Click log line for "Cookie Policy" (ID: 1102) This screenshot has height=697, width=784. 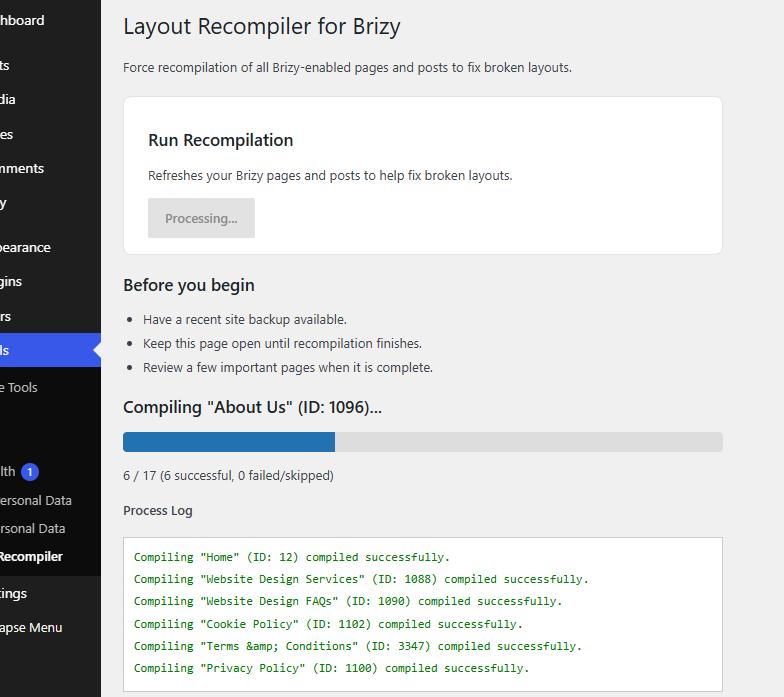pyautogui.click(x=328, y=624)
